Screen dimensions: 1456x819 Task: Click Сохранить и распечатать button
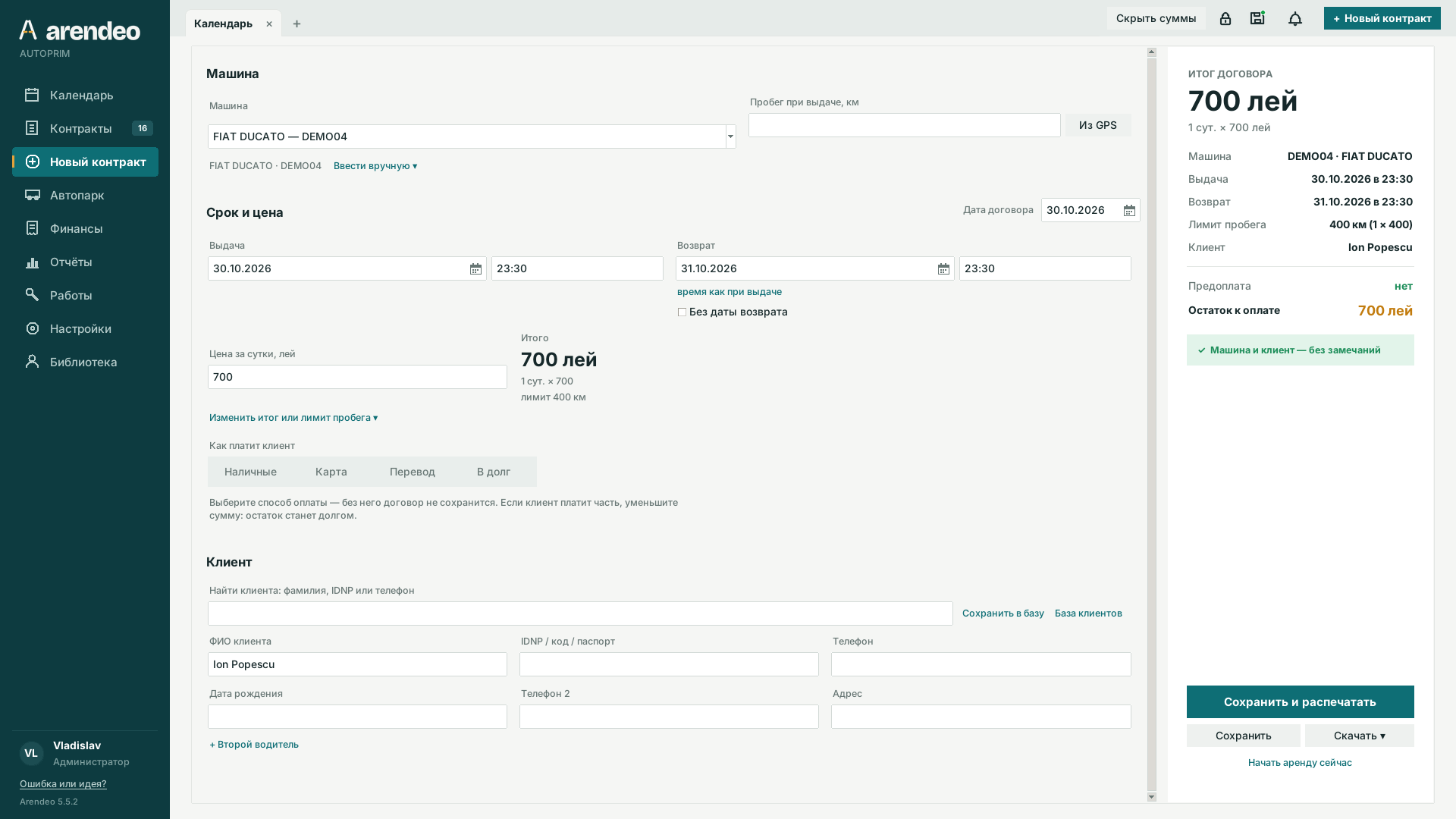1300,702
